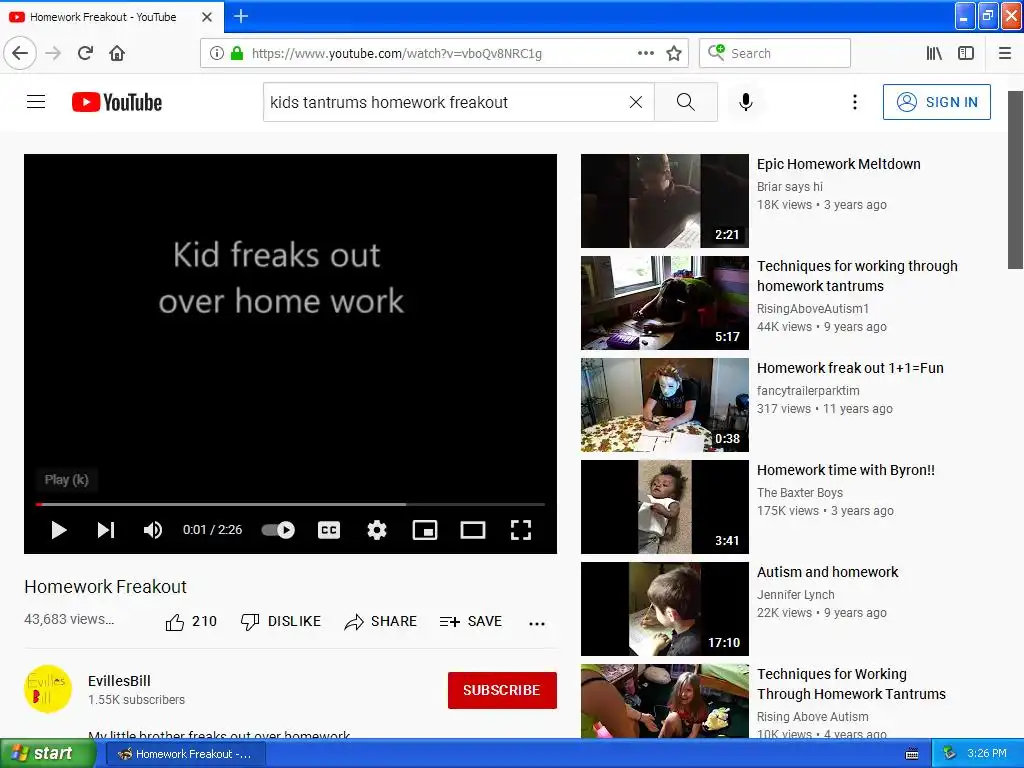
Task: Click the 3:26 PM taskbar clock
Action: pyautogui.click(x=987, y=754)
